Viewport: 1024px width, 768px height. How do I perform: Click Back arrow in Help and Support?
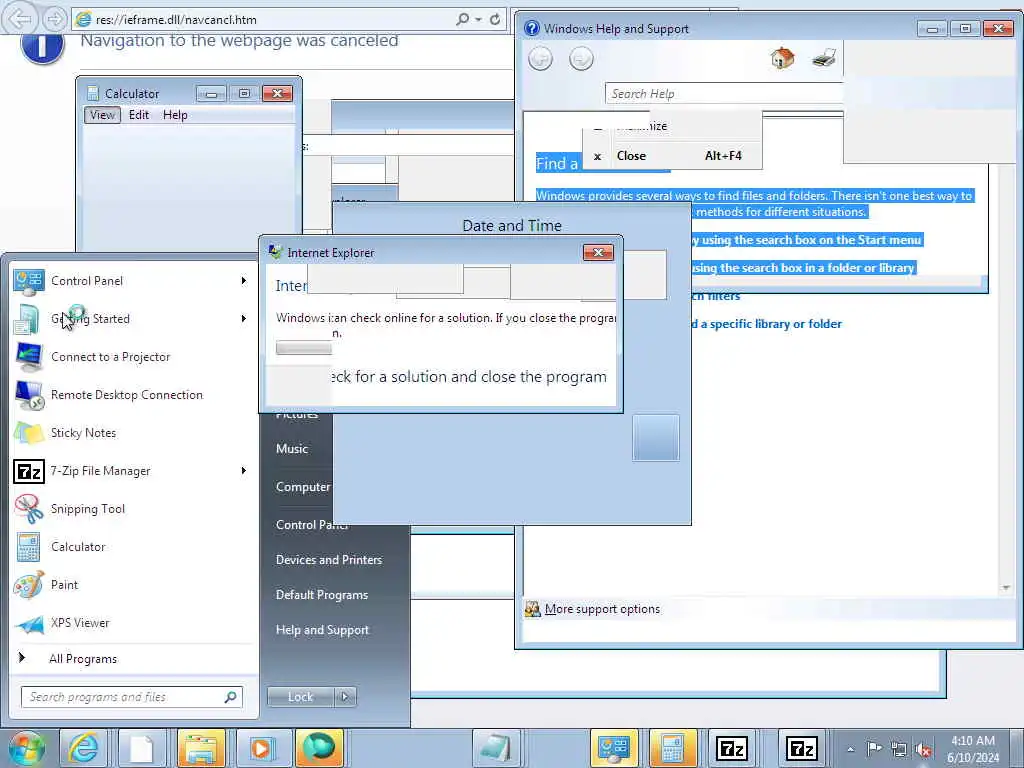pos(540,59)
